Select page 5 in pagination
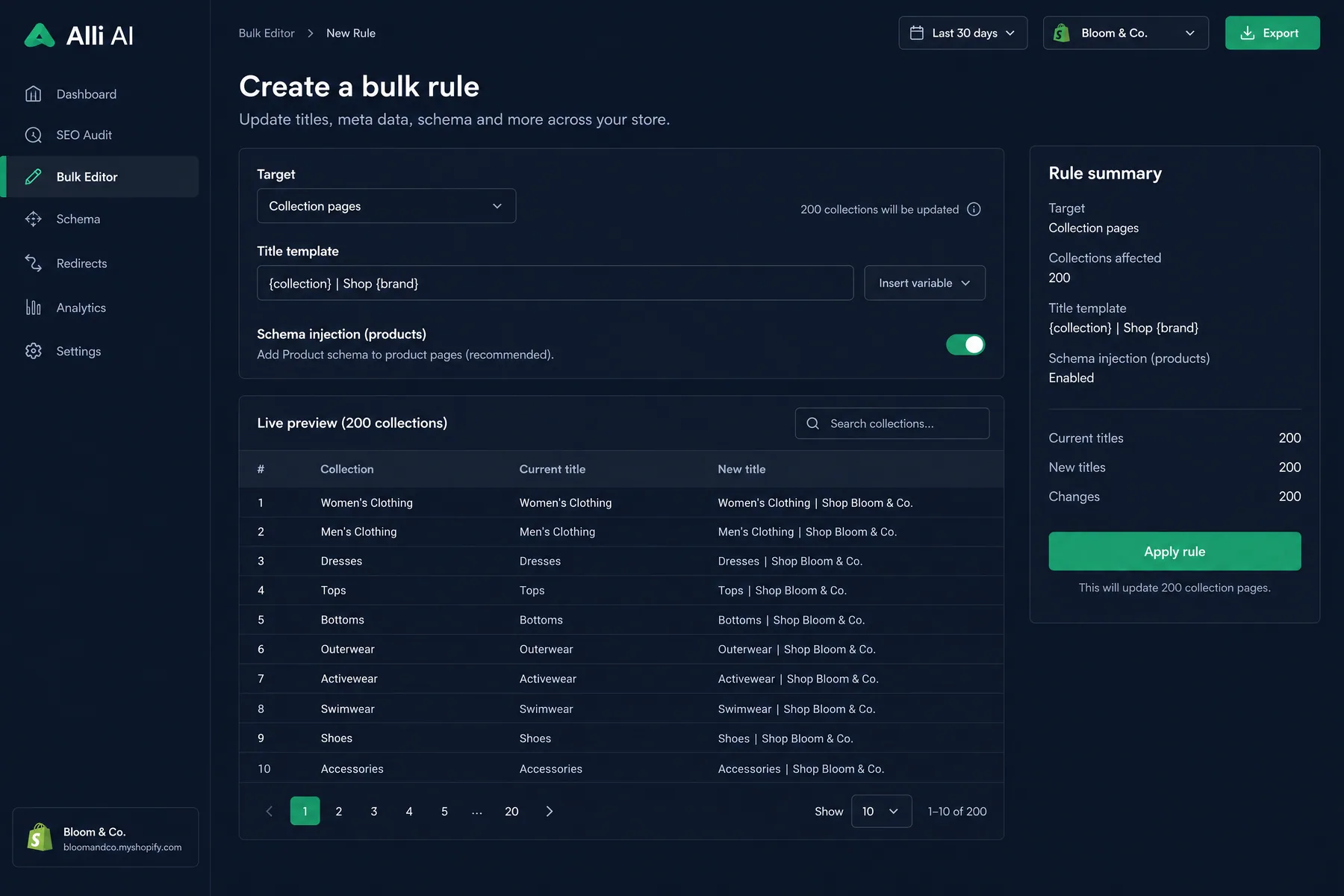 pyautogui.click(x=444, y=811)
